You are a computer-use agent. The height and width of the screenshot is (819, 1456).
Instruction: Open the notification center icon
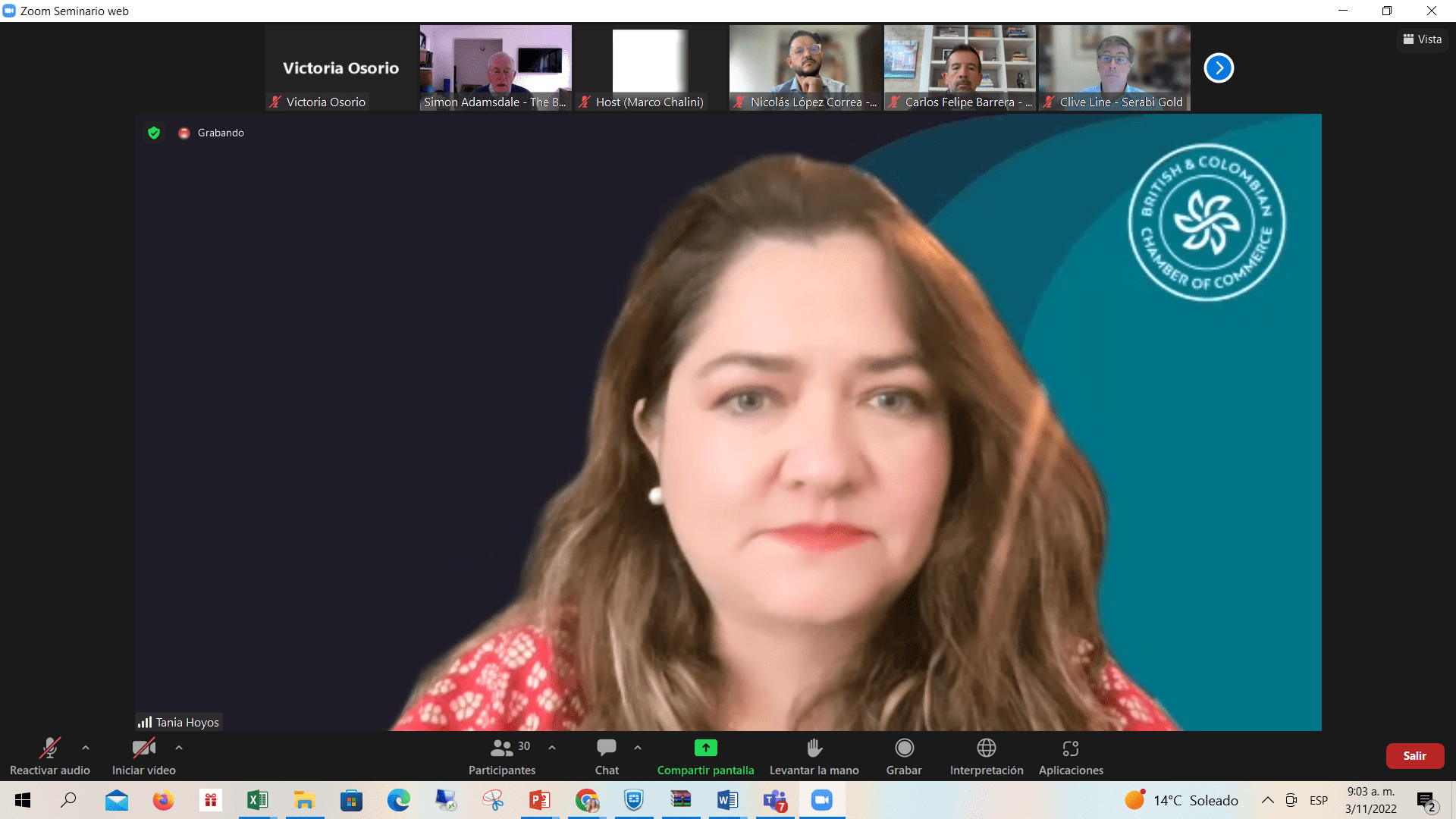[1426, 801]
